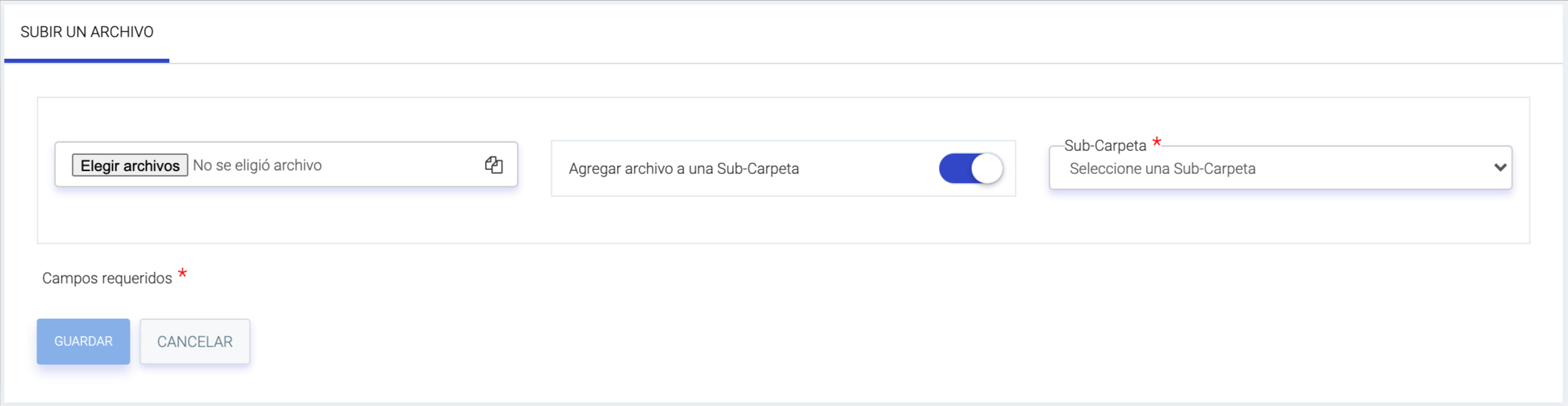Click the bordered panel containing the toggle
The width and height of the screenshot is (1568, 406).
click(783, 168)
